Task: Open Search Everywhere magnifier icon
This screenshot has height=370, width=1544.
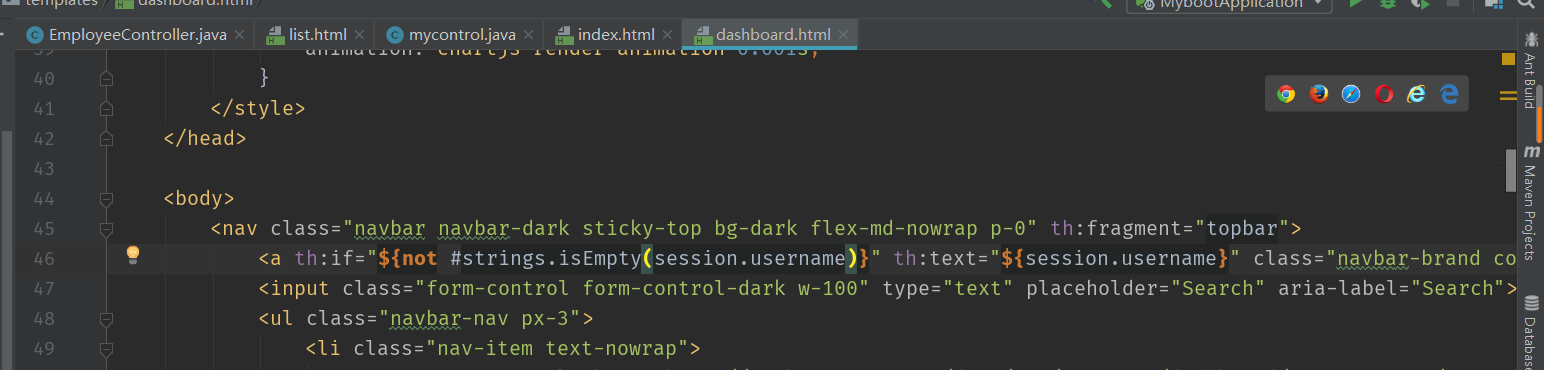Action: [1527, 4]
